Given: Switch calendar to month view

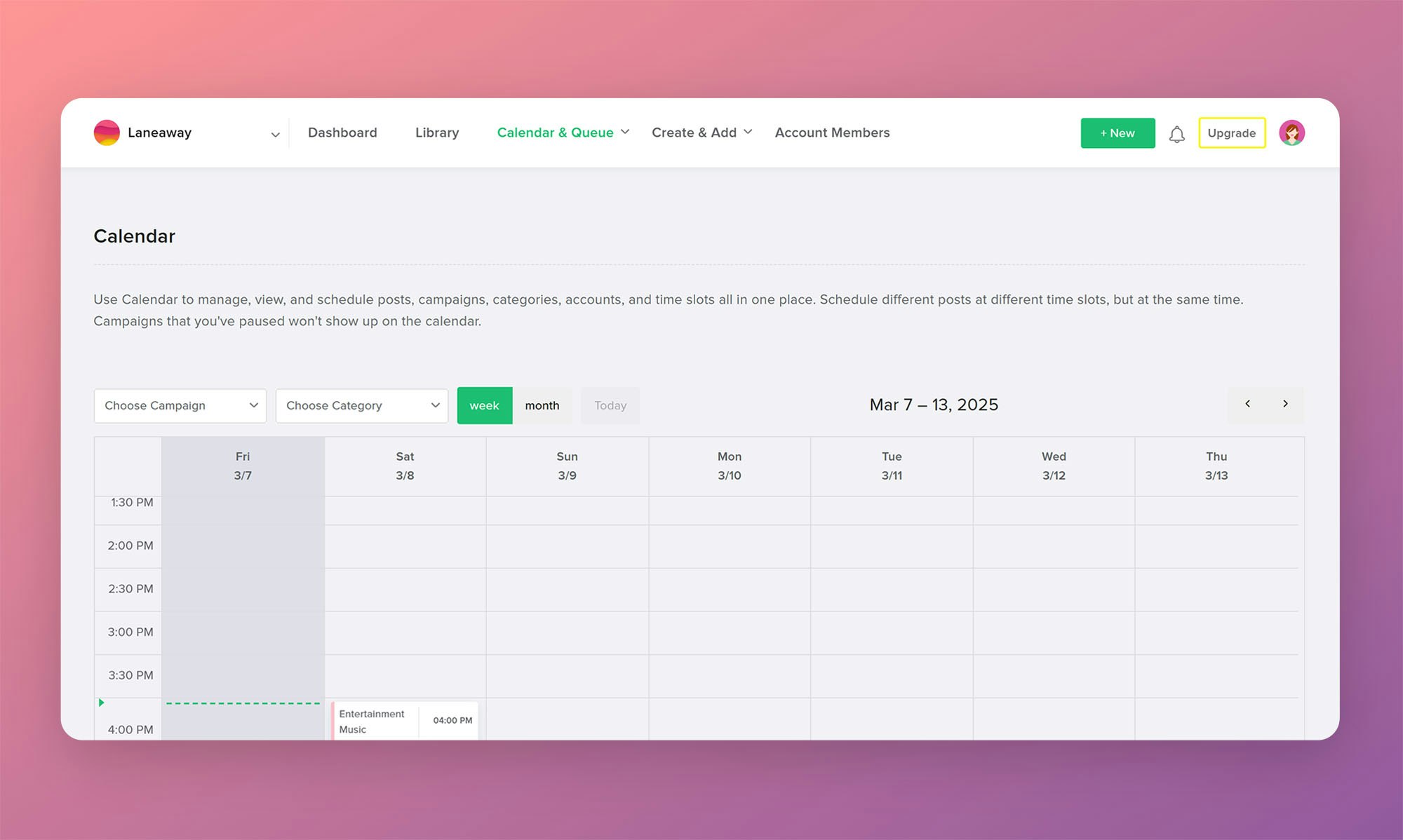Looking at the screenshot, I should tap(542, 405).
